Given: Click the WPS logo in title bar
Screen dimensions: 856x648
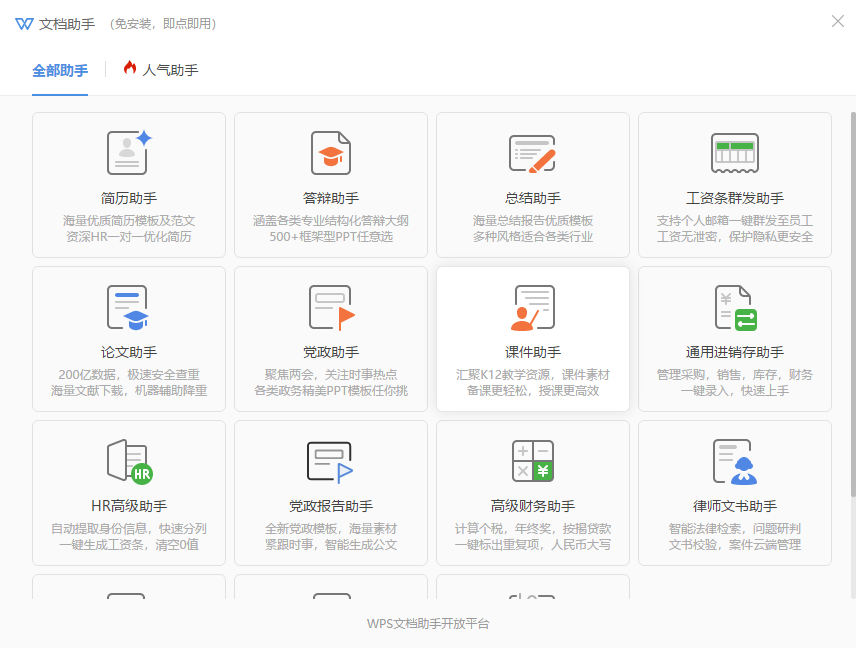Looking at the screenshot, I should point(24,23).
